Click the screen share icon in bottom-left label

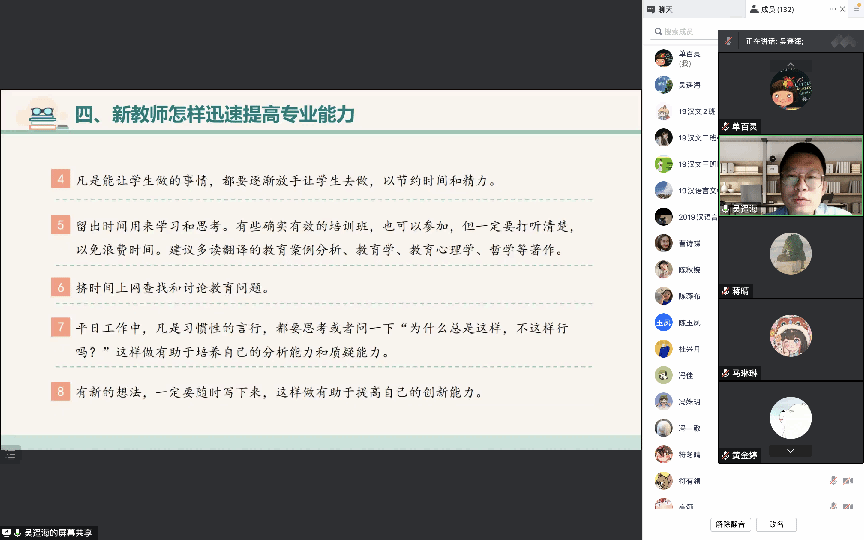click(x=7, y=532)
